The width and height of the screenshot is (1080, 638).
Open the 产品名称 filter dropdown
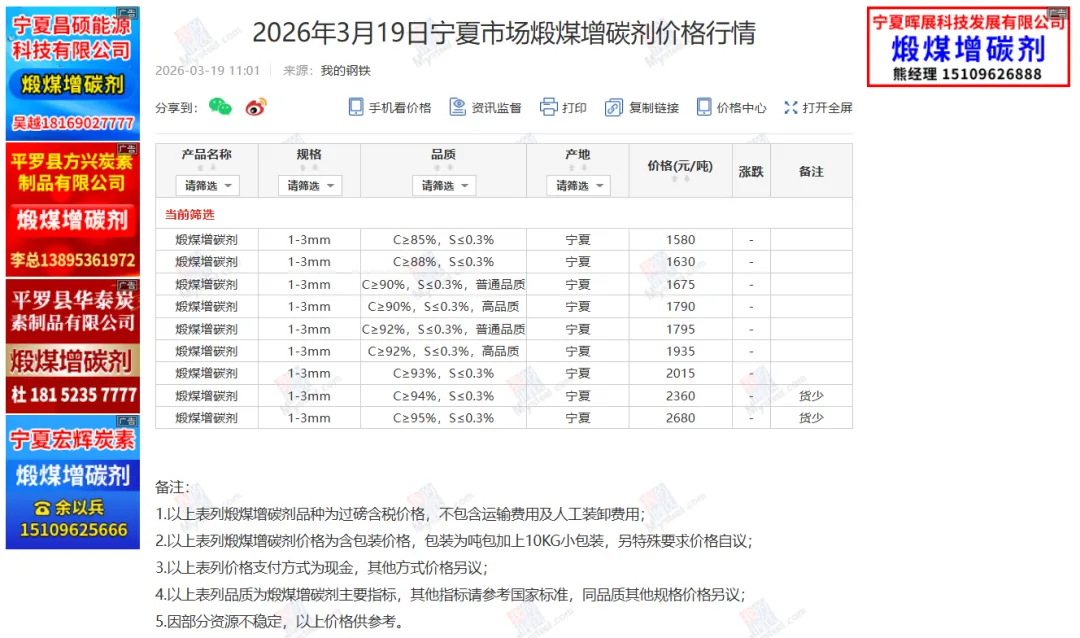[209, 185]
